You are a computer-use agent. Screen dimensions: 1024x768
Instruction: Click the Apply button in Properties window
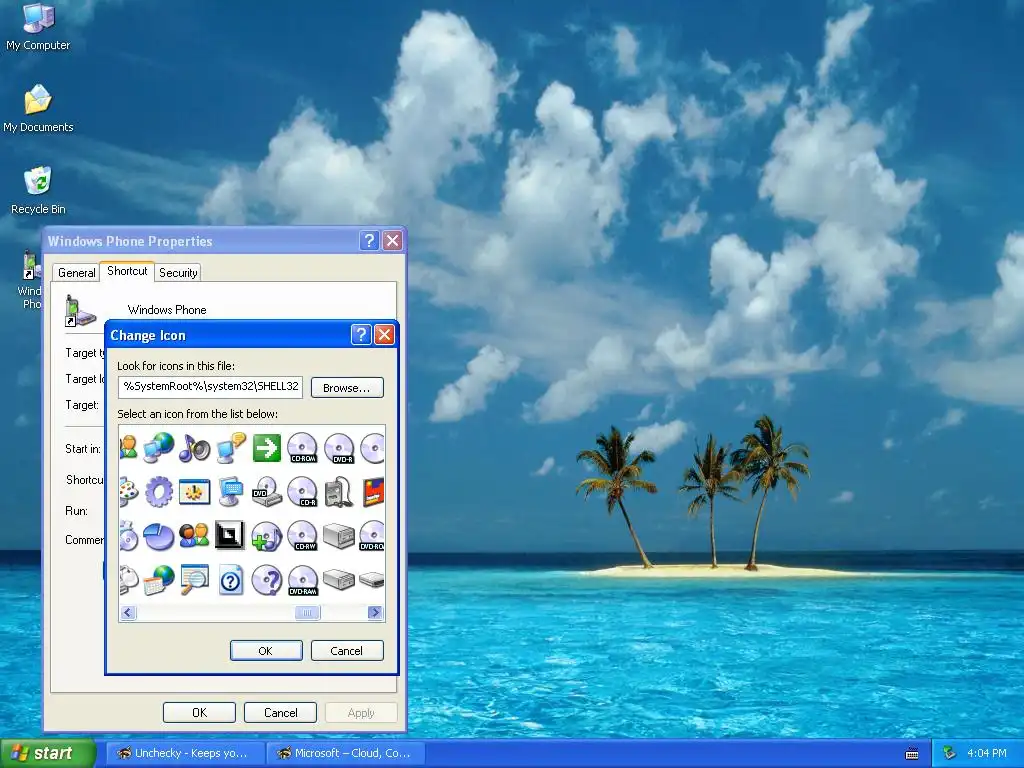[x=361, y=712]
